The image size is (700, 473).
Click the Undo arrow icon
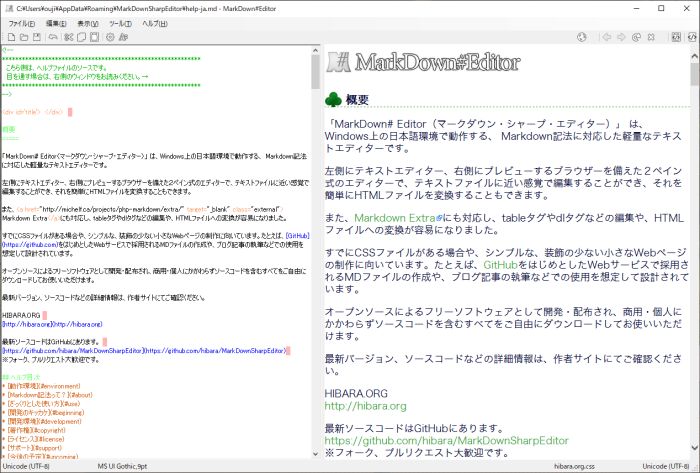tap(53, 37)
